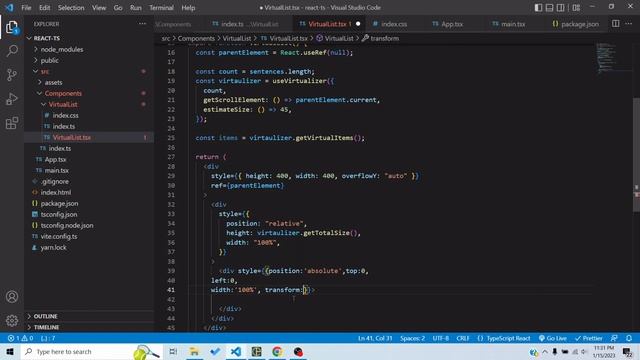Collapse the VirtualList folder

coord(62,104)
